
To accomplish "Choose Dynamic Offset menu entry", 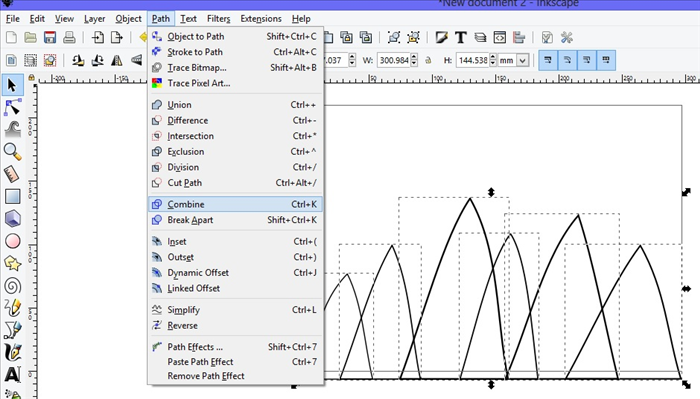I will coord(235,272).
